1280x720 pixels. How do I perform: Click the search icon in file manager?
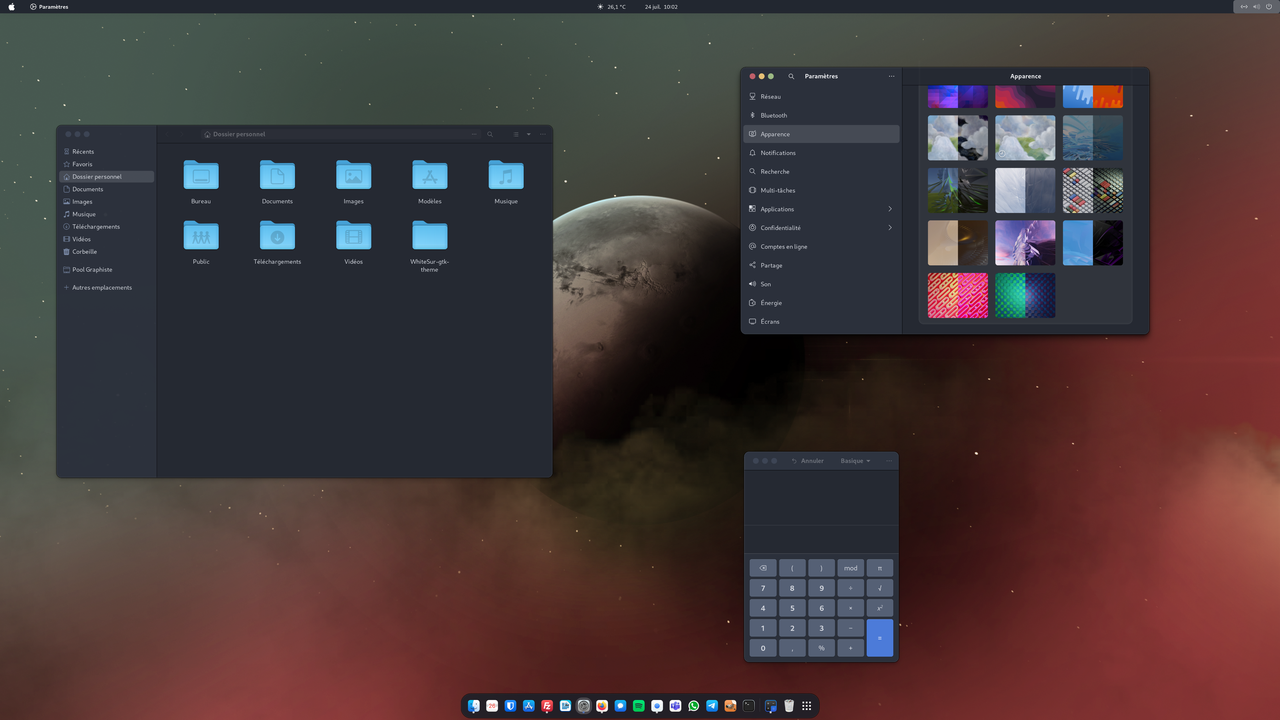click(490, 134)
